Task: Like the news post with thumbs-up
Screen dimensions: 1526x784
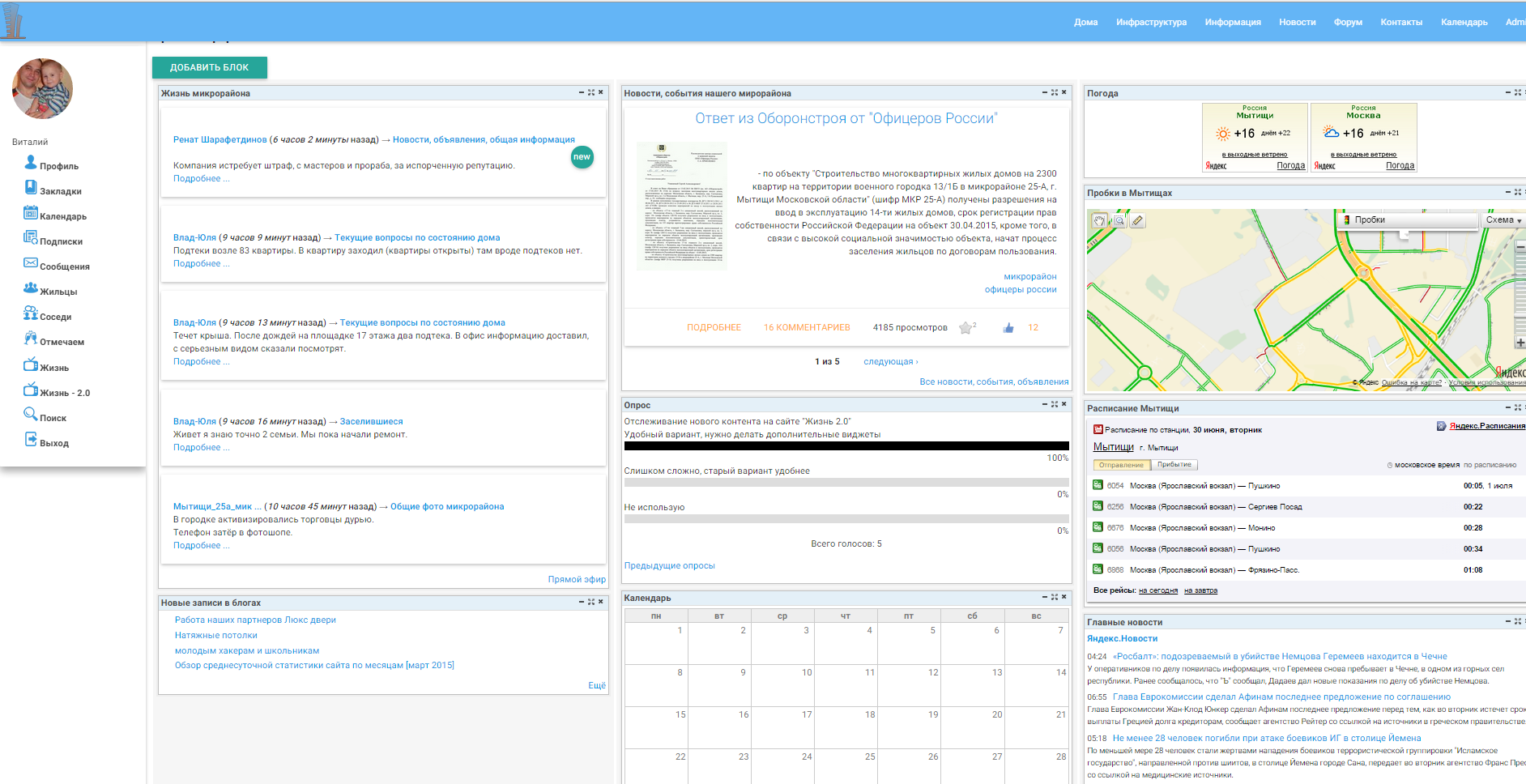Action: click(1008, 328)
